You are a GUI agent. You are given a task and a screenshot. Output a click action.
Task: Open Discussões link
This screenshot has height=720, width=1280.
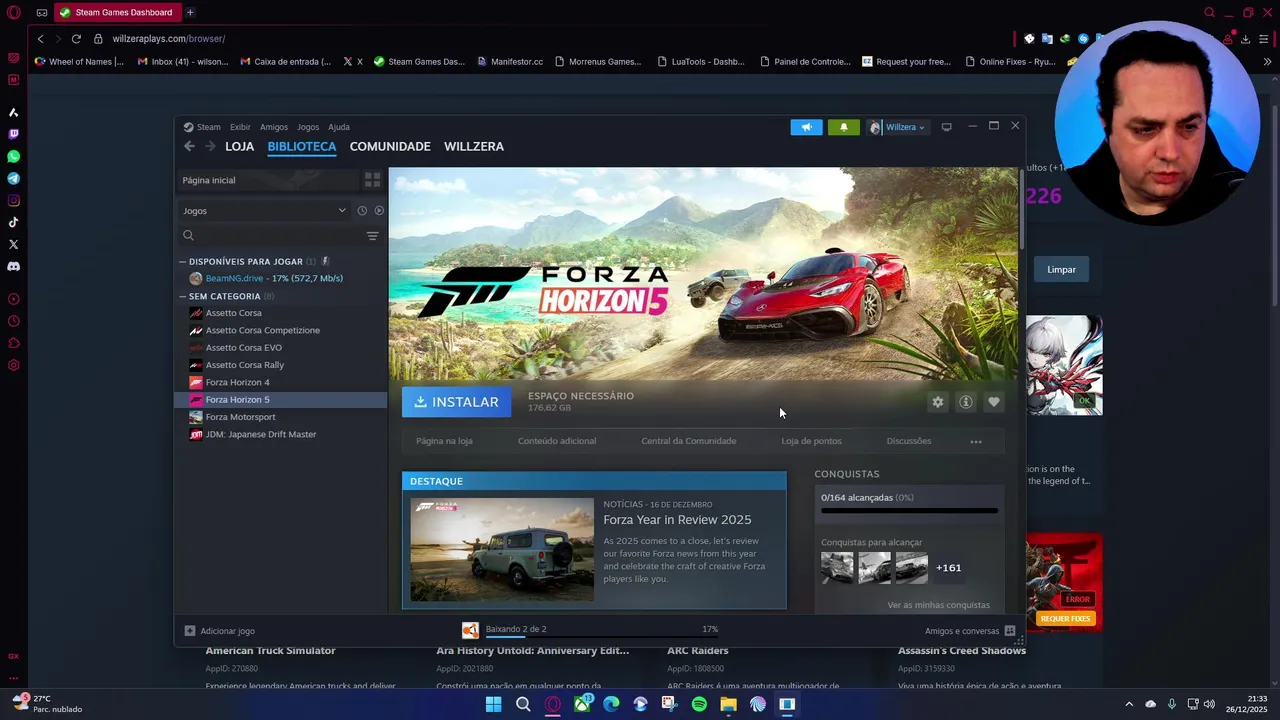pyautogui.click(x=909, y=441)
